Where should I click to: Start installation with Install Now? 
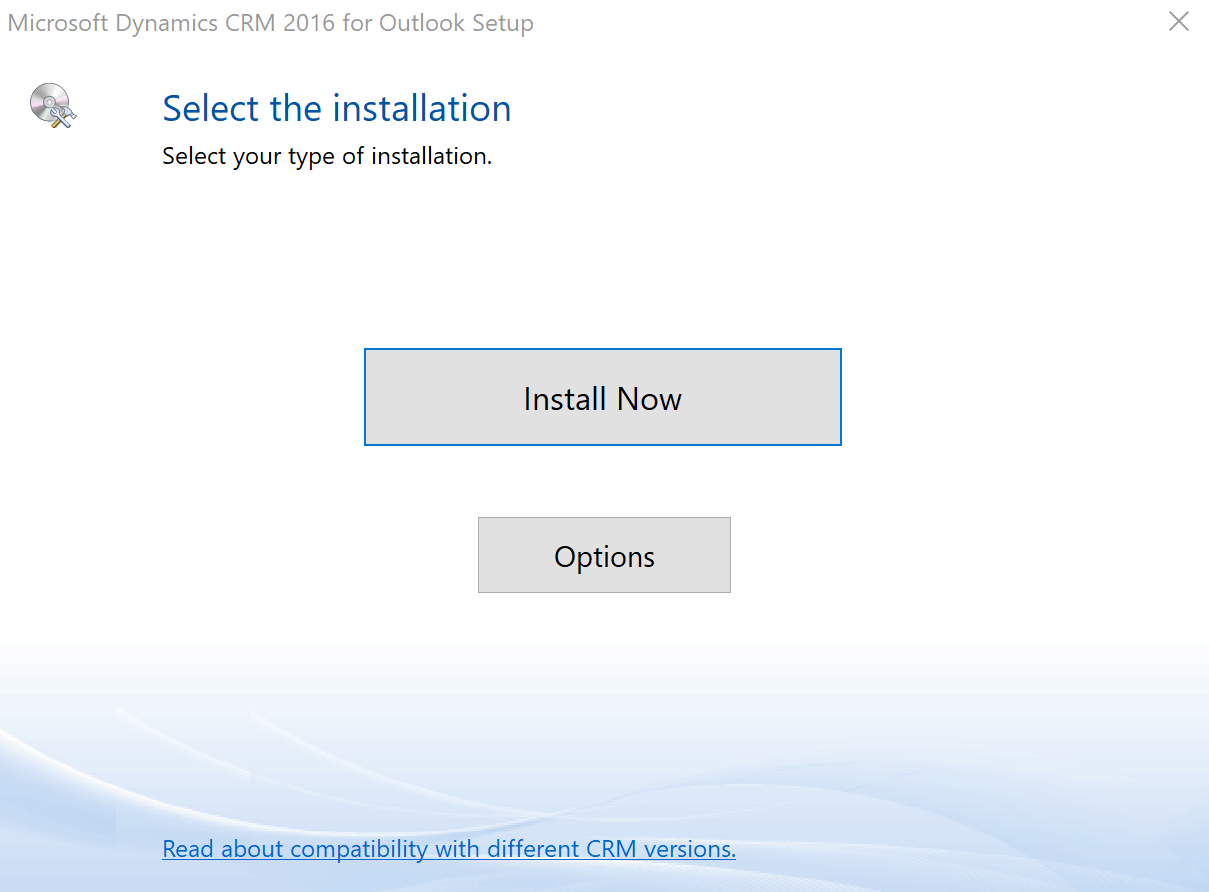602,397
